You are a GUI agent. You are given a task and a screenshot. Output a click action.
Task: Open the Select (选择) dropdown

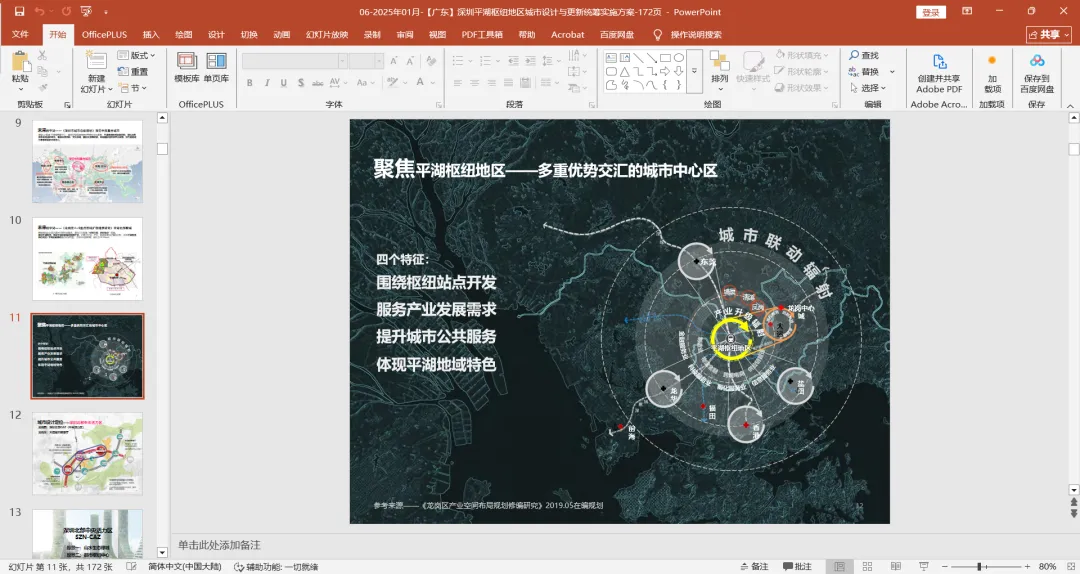(868, 88)
